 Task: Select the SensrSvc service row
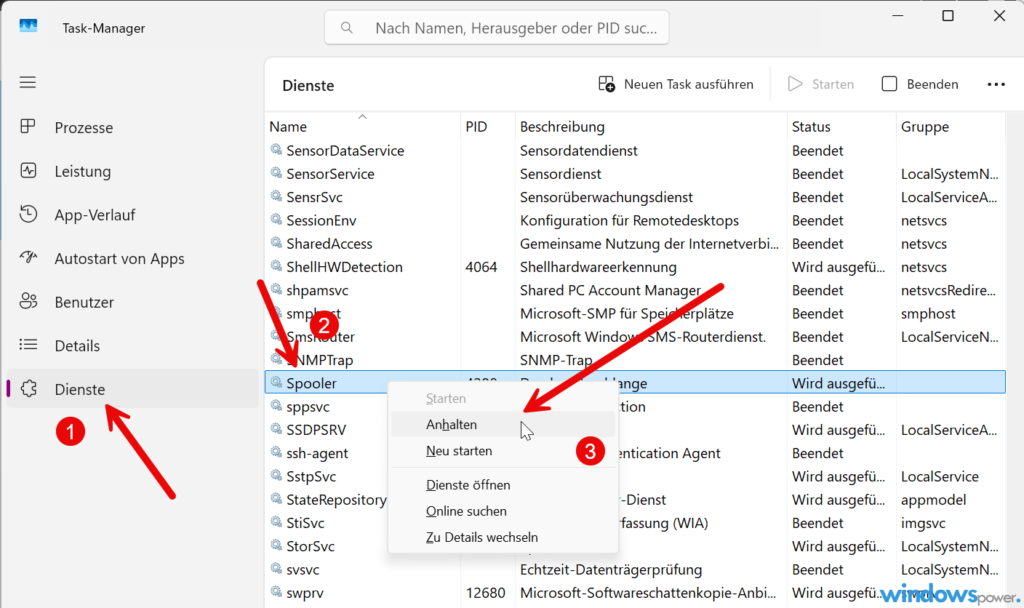[635, 197]
